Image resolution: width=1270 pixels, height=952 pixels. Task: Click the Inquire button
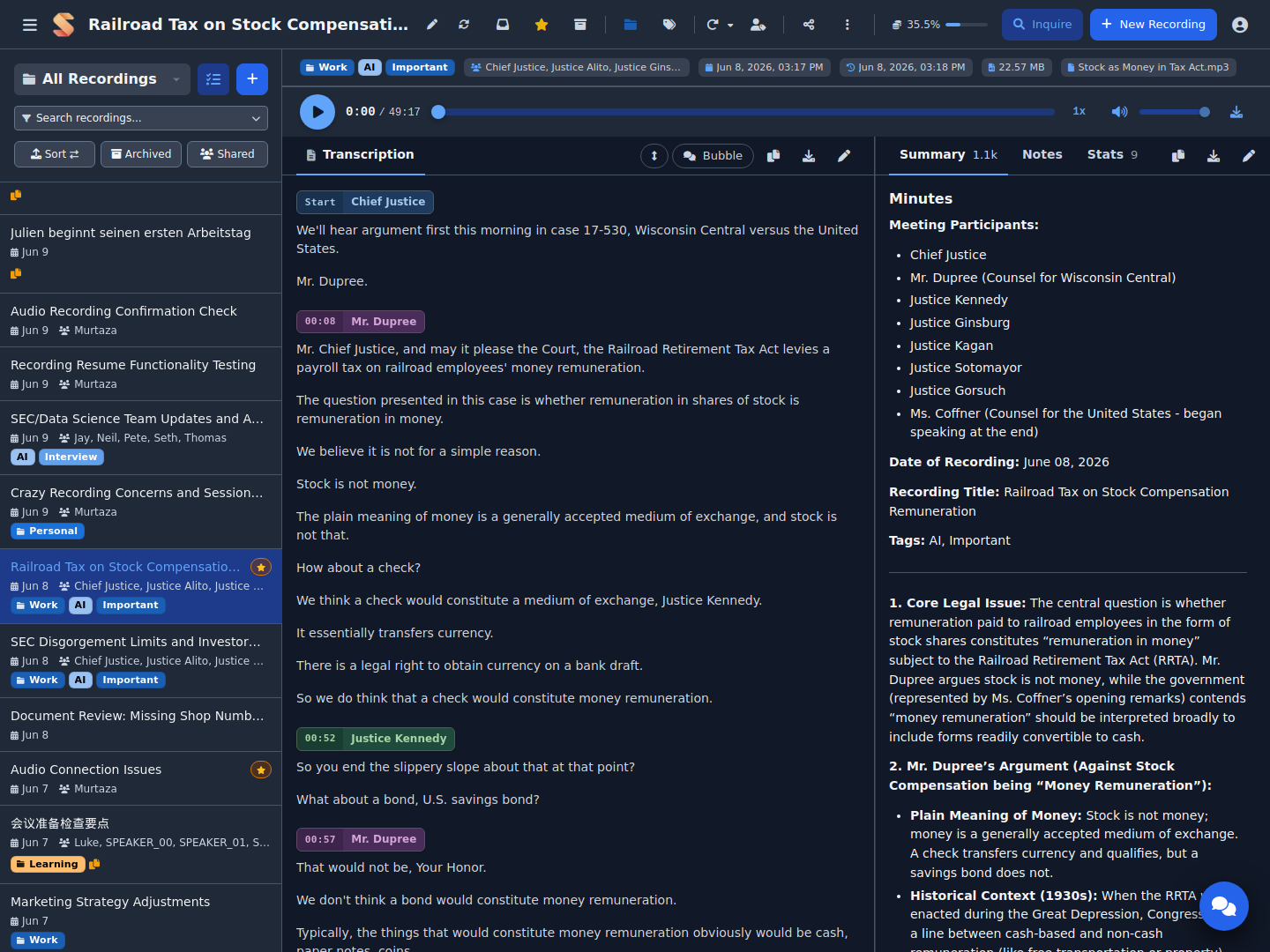click(1042, 25)
